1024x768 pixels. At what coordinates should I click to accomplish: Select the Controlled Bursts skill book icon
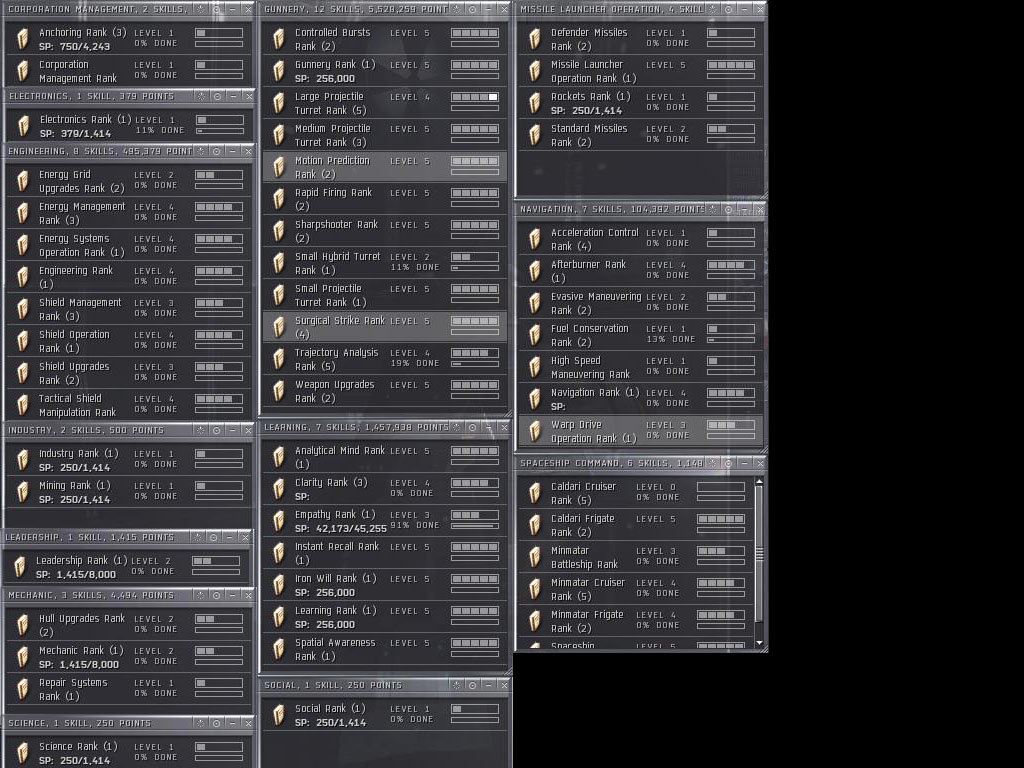[x=279, y=39]
